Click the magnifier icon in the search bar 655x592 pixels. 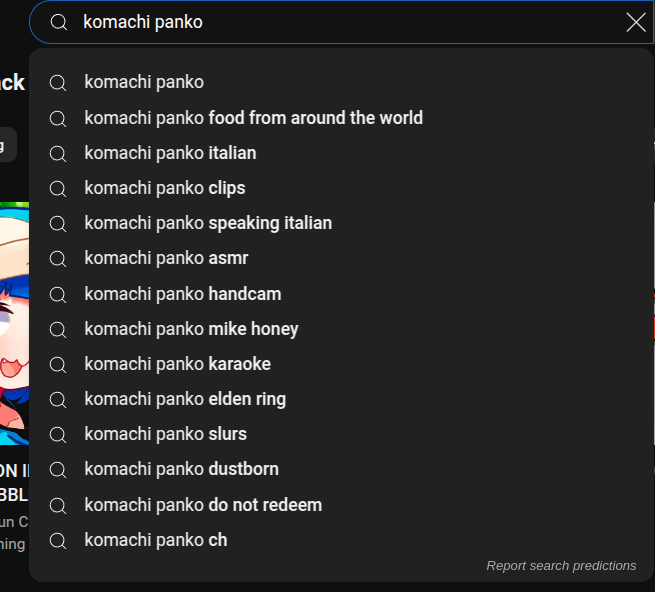(59, 22)
